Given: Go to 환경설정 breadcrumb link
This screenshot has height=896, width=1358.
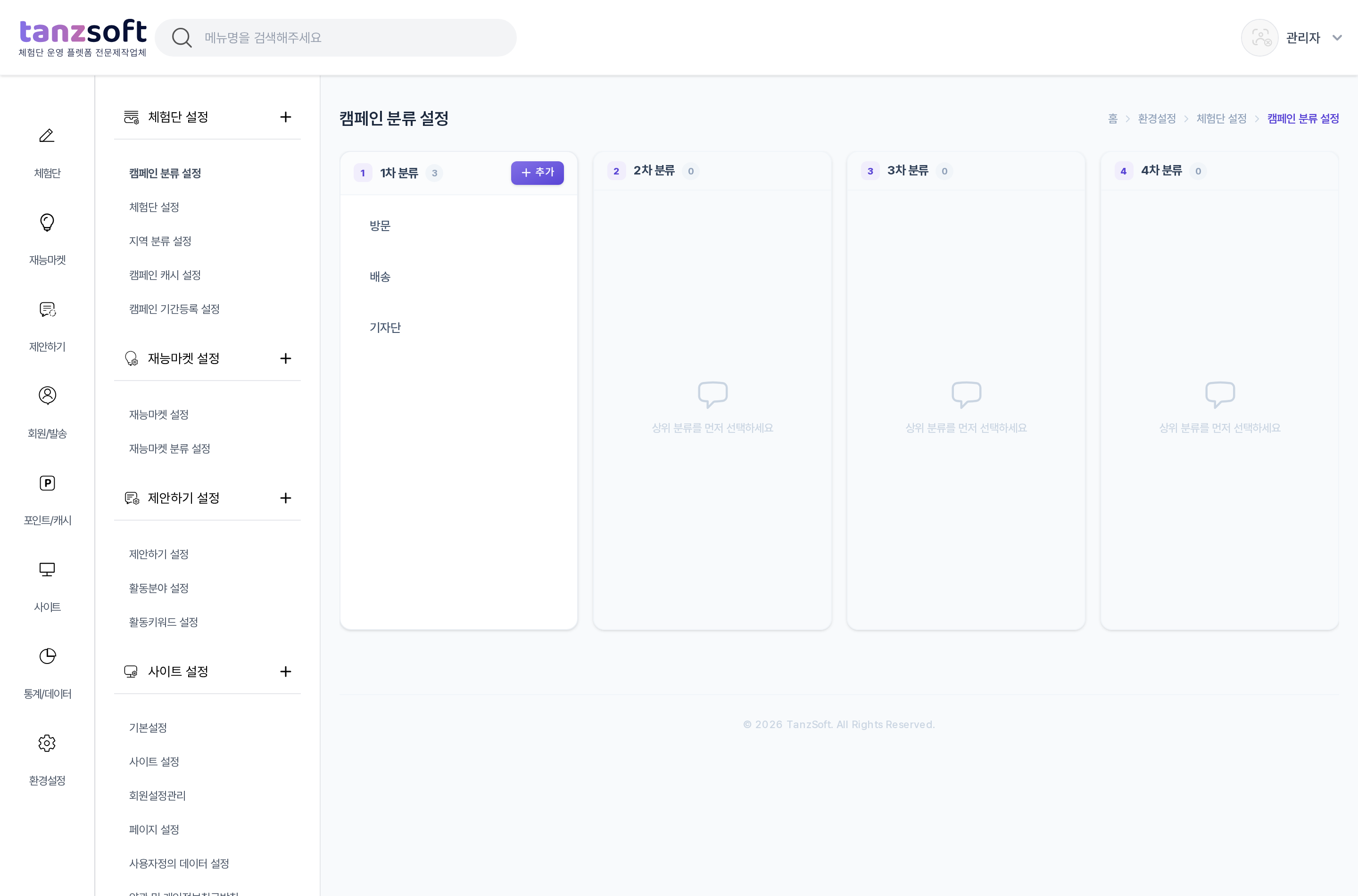Looking at the screenshot, I should 1157,118.
